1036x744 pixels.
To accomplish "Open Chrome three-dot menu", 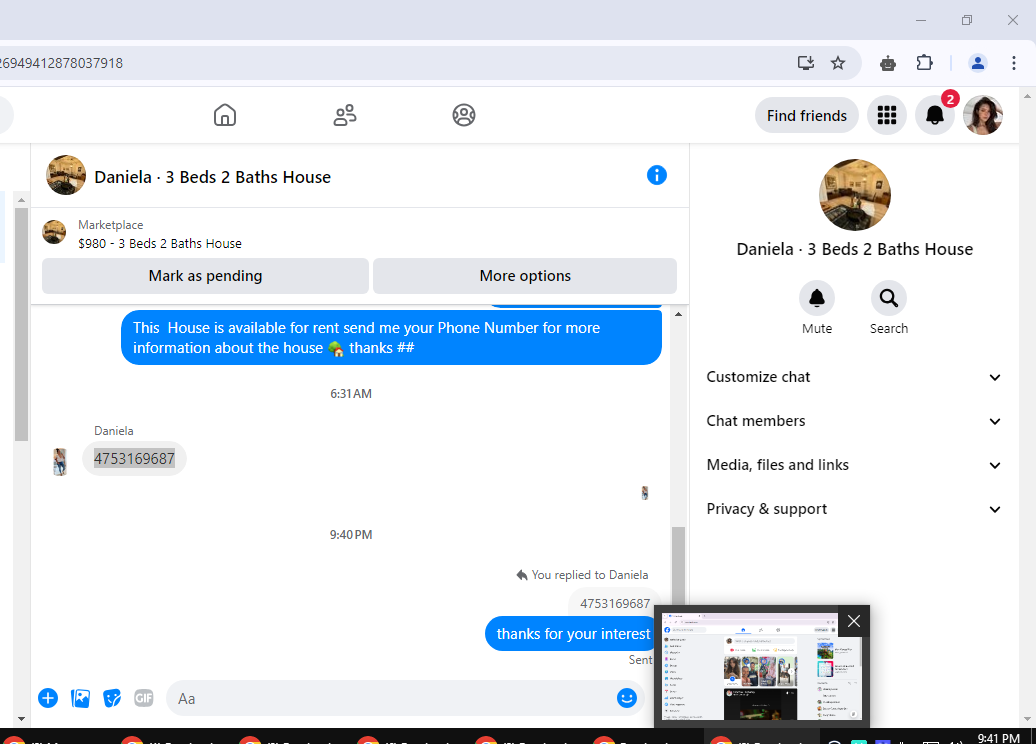I will click(1014, 63).
